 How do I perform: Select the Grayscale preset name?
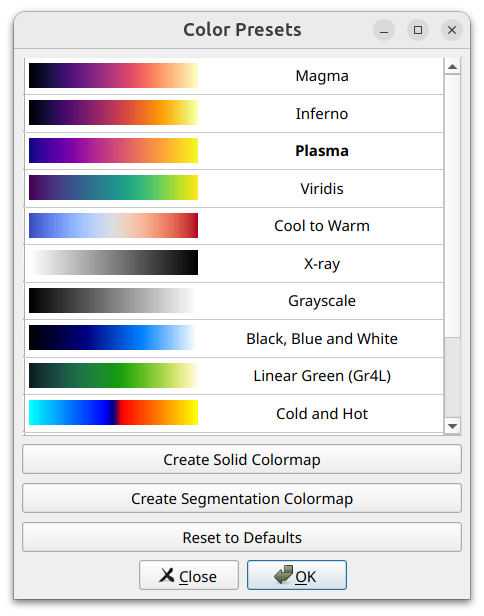(x=322, y=301)
